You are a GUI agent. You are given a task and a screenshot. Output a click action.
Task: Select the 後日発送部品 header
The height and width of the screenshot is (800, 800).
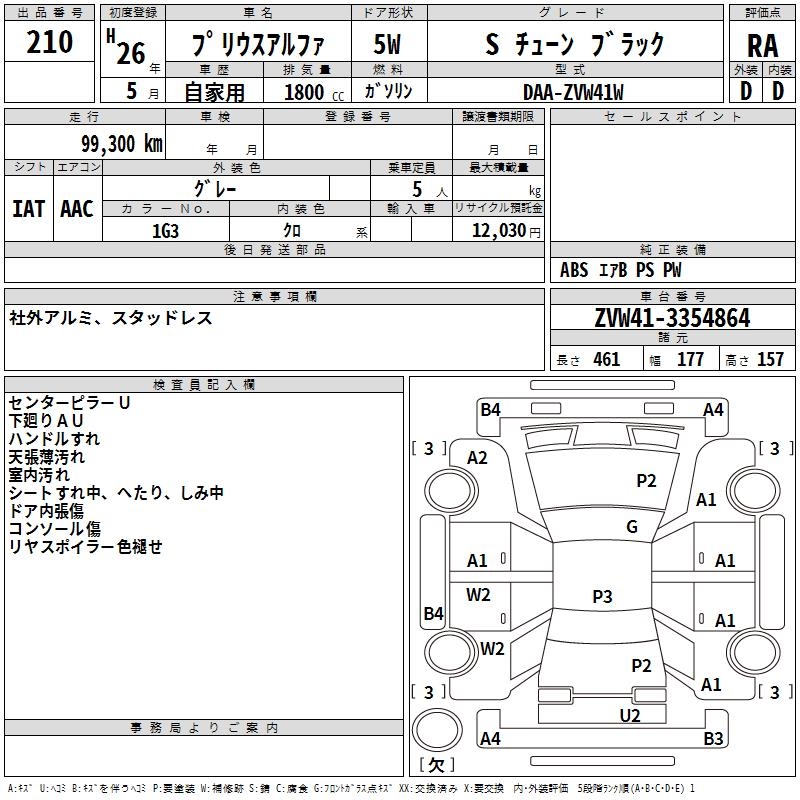275,249
